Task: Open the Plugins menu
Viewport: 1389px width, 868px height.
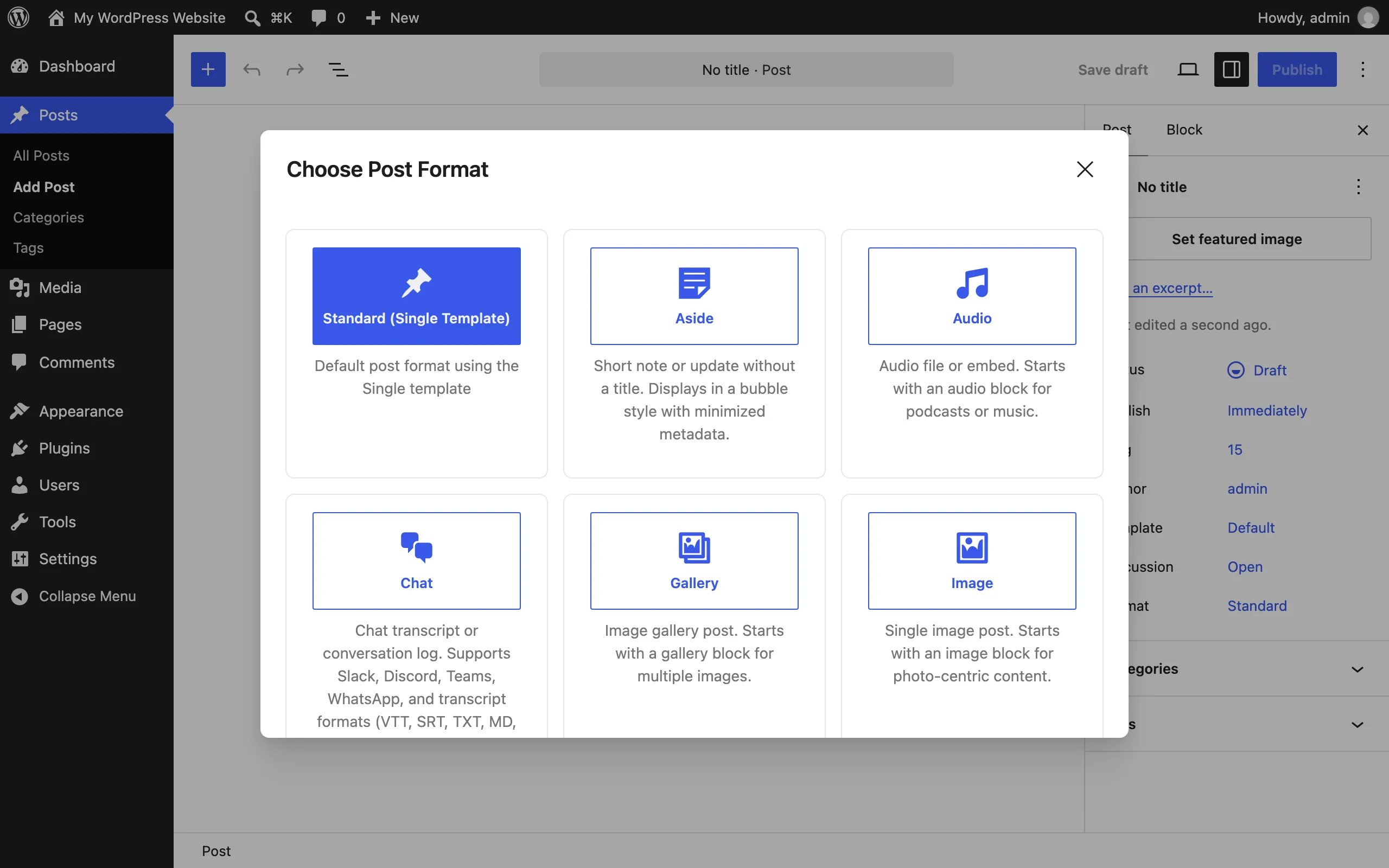Action: pos(87,448)
